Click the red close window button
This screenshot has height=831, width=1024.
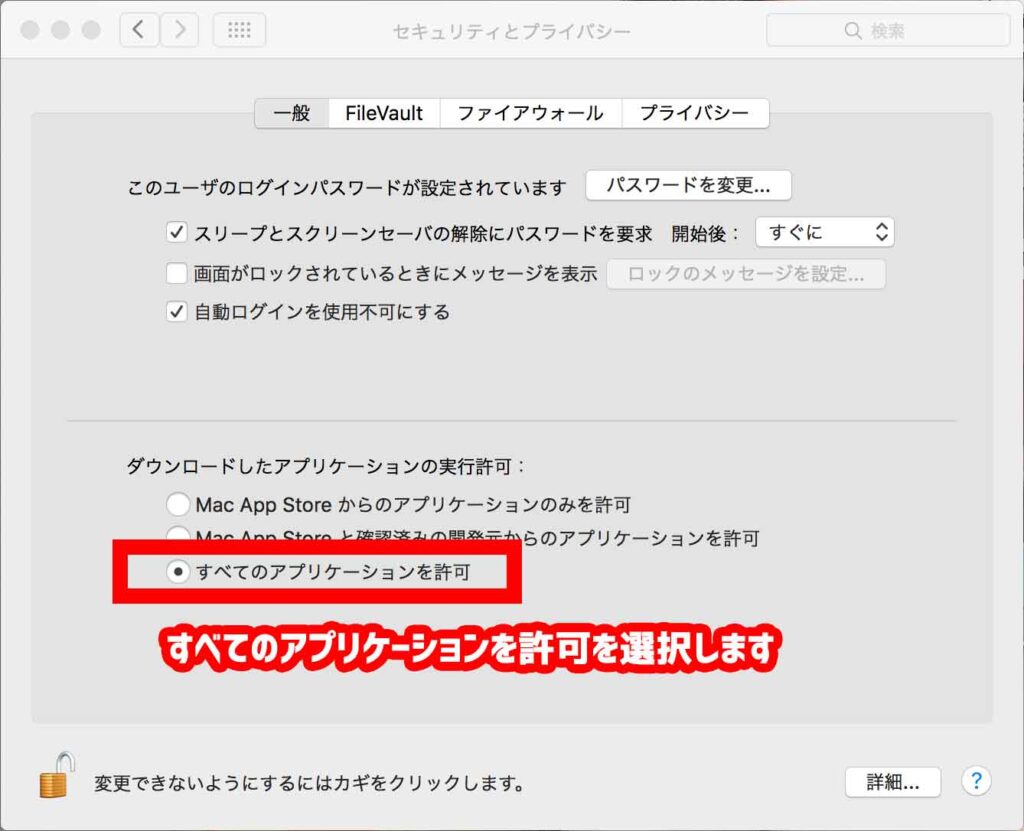click(30, 30)
